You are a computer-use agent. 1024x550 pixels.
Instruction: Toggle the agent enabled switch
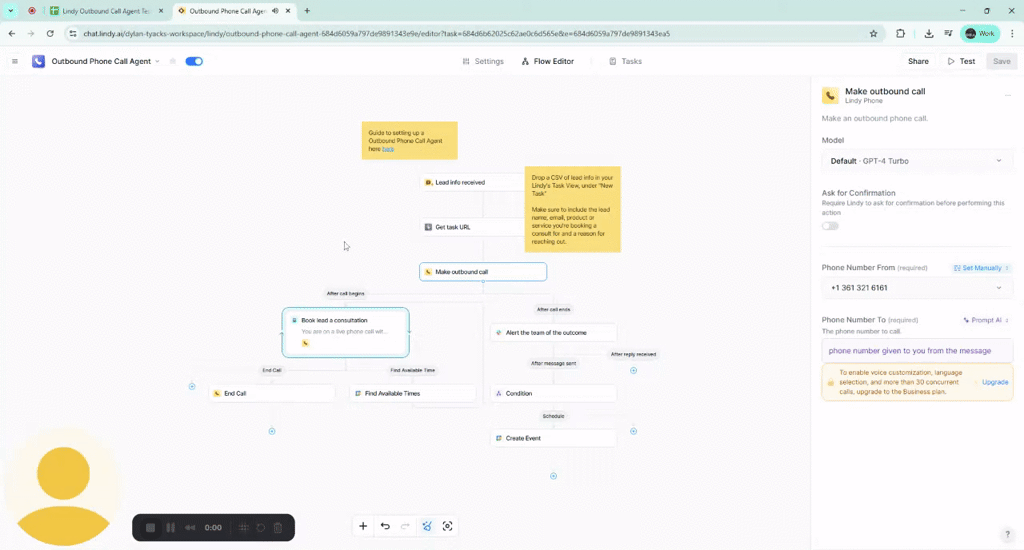[x=194, y=62]
